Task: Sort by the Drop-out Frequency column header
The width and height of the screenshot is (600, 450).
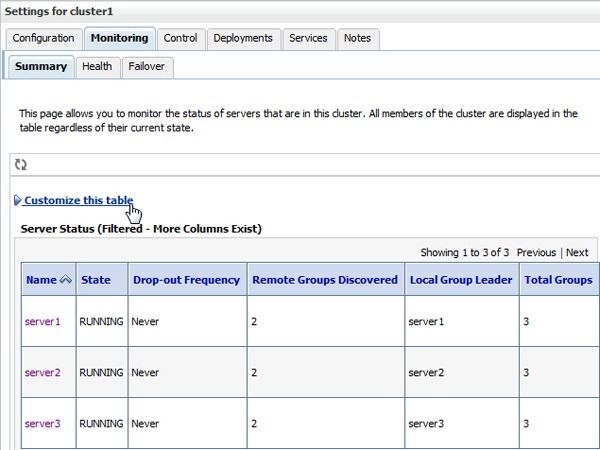Action: click(186, 280)
